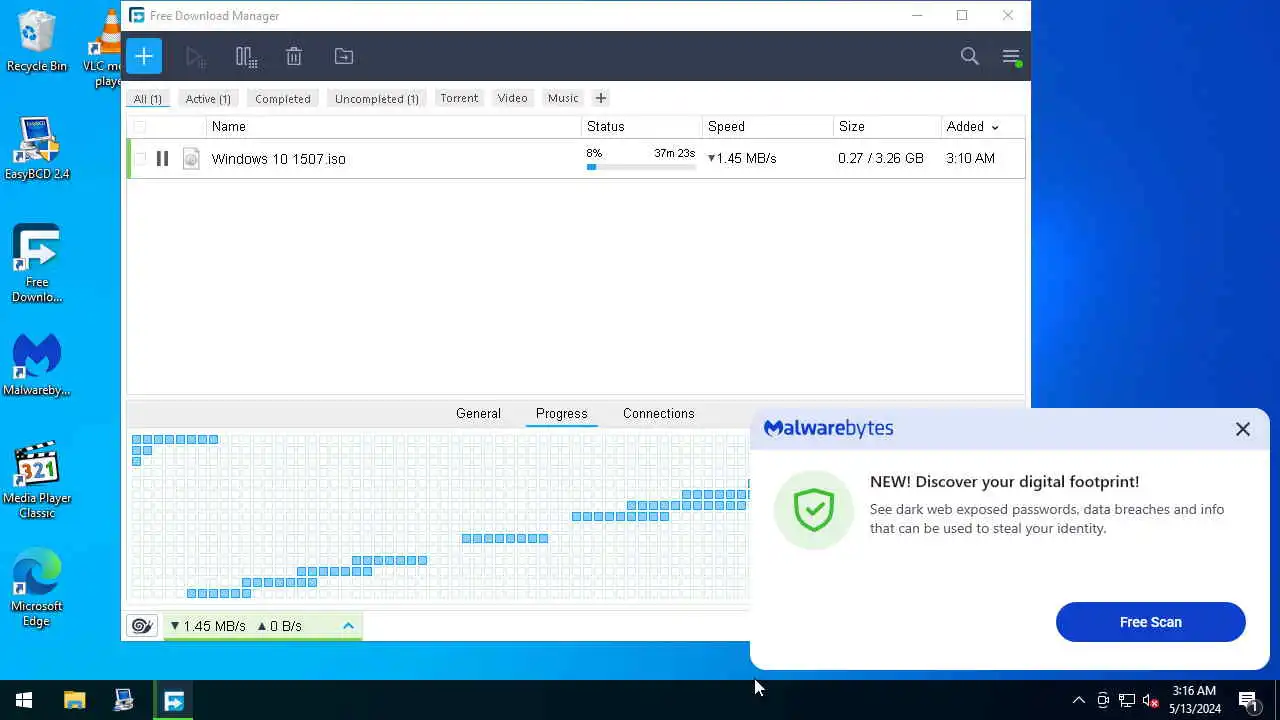Show the Torrent filter

(459, 98)
